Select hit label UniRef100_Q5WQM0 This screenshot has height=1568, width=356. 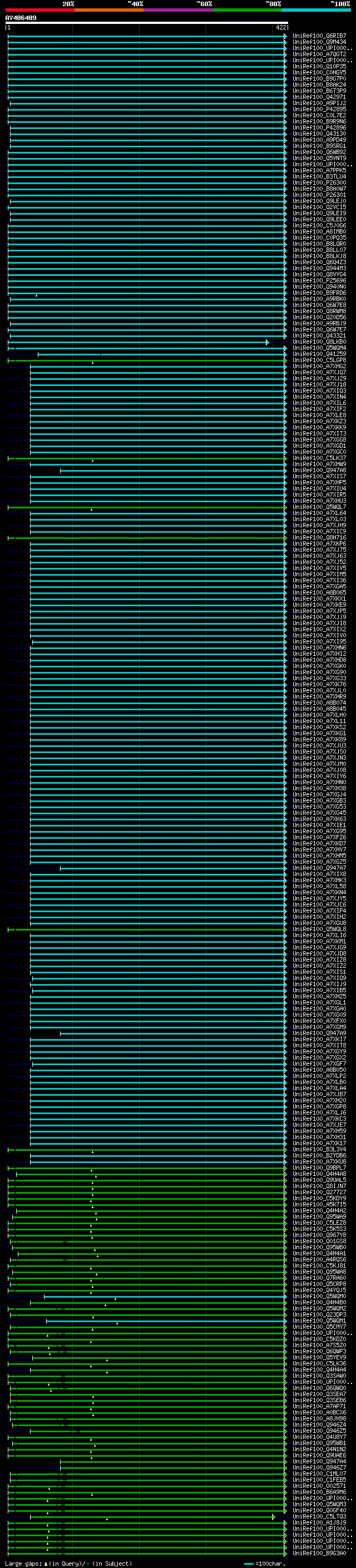click(x=319, y=1296)
